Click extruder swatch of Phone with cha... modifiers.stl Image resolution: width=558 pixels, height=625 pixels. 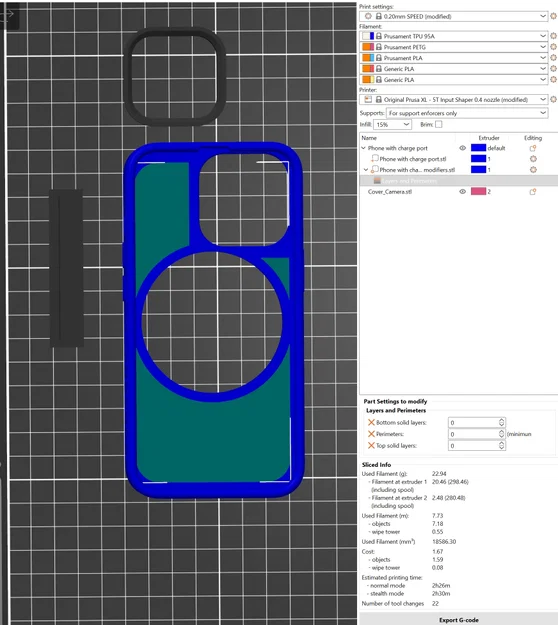click(x=478, y=169)
